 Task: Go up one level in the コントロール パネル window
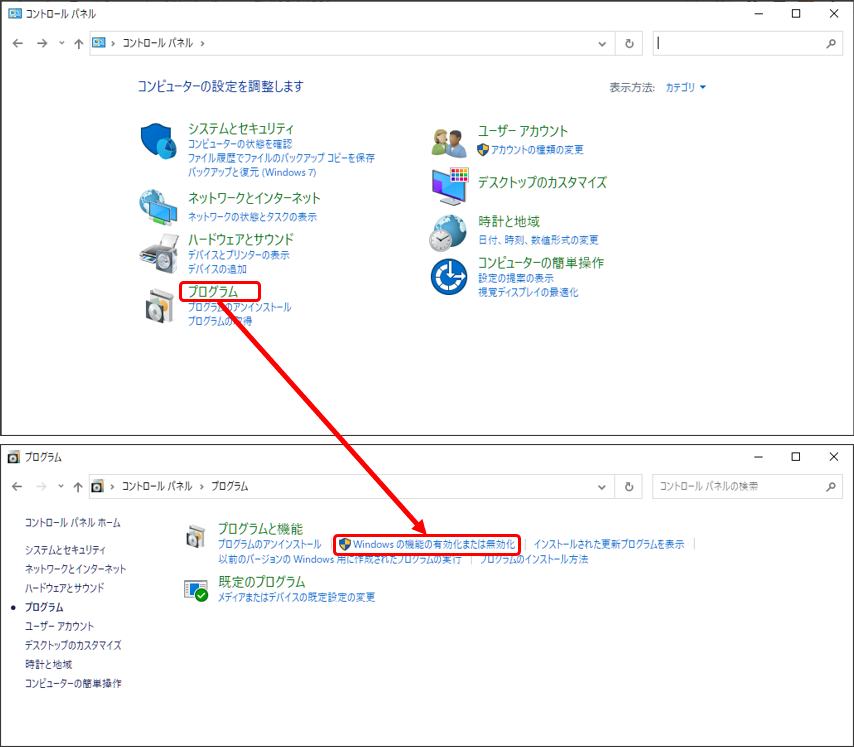79,44
